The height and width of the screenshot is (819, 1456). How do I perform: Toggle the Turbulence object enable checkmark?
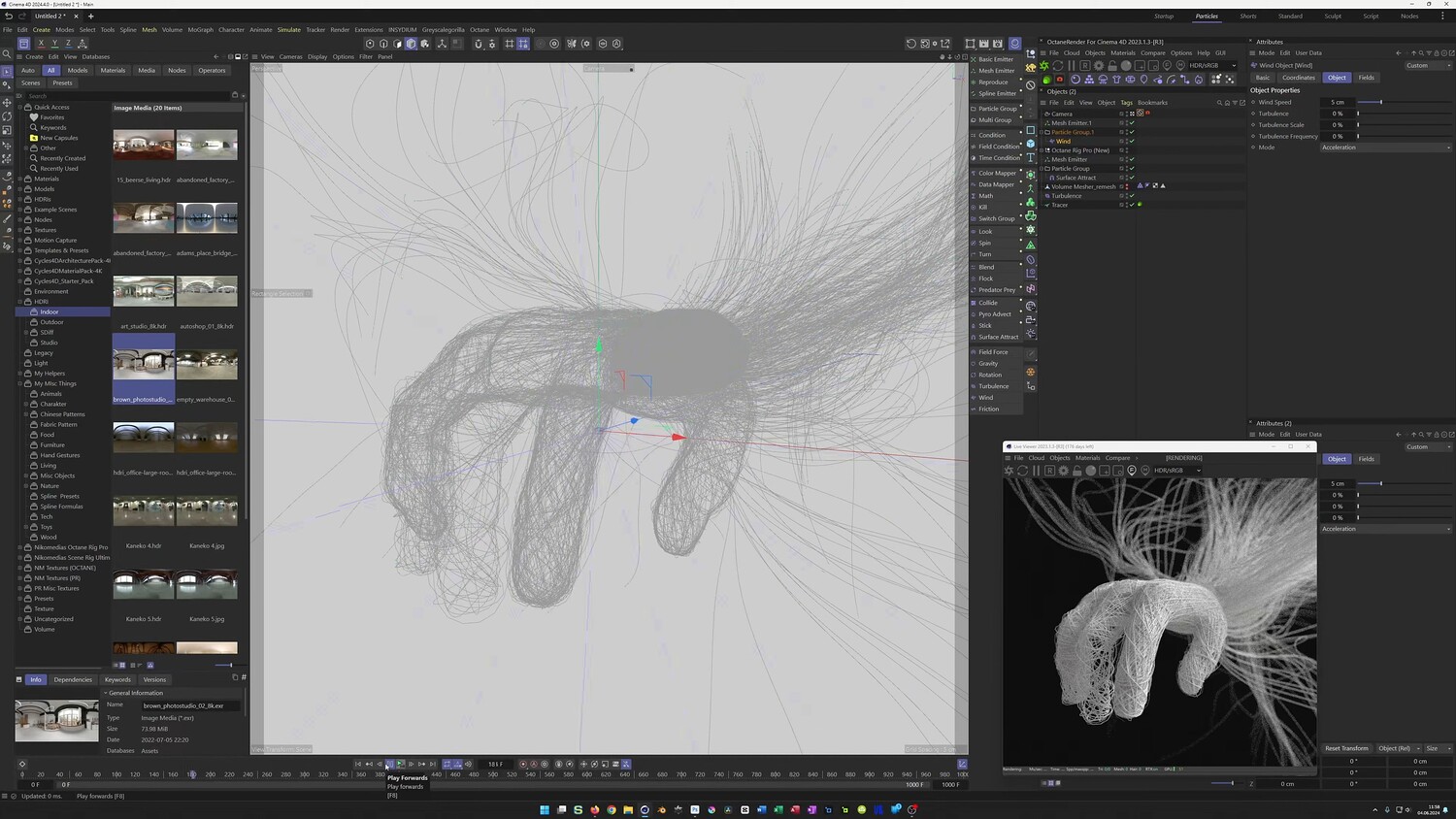(1132, 196)
